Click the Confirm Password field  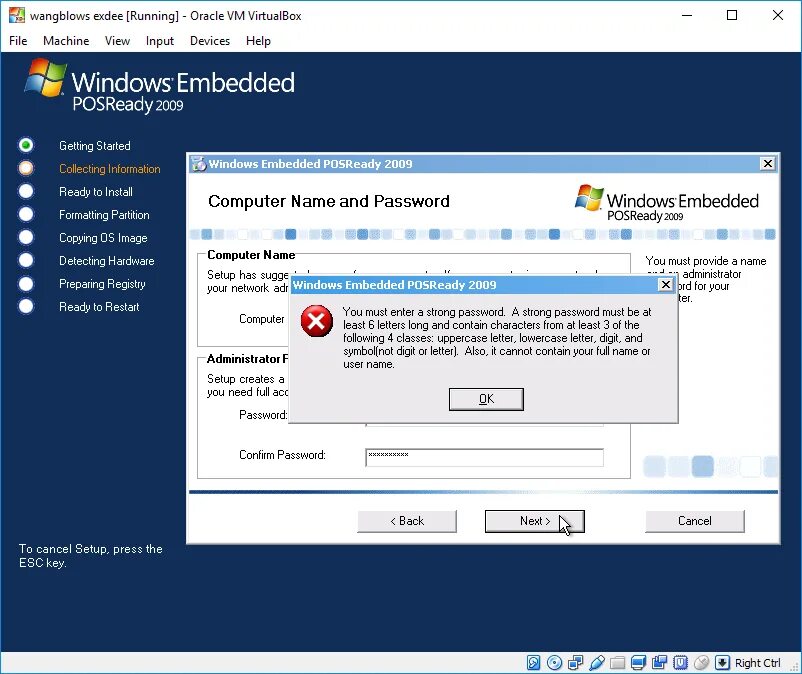(x=484, y=457)
